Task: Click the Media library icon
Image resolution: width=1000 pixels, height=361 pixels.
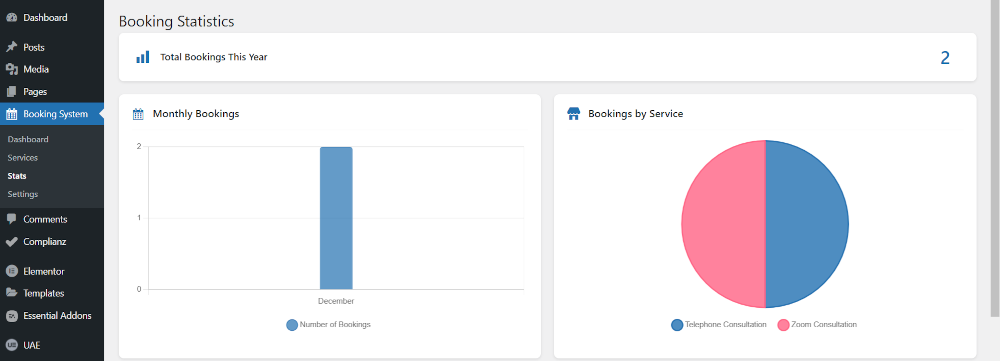Action: coord(11,70)
